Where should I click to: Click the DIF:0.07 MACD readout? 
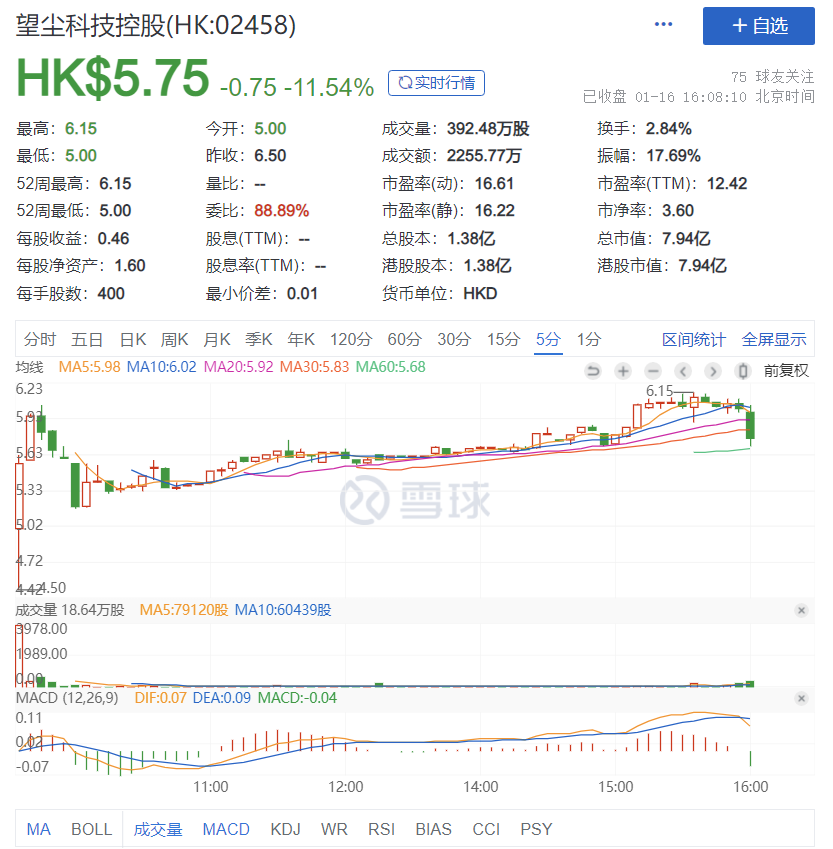[x=160, y=697]
